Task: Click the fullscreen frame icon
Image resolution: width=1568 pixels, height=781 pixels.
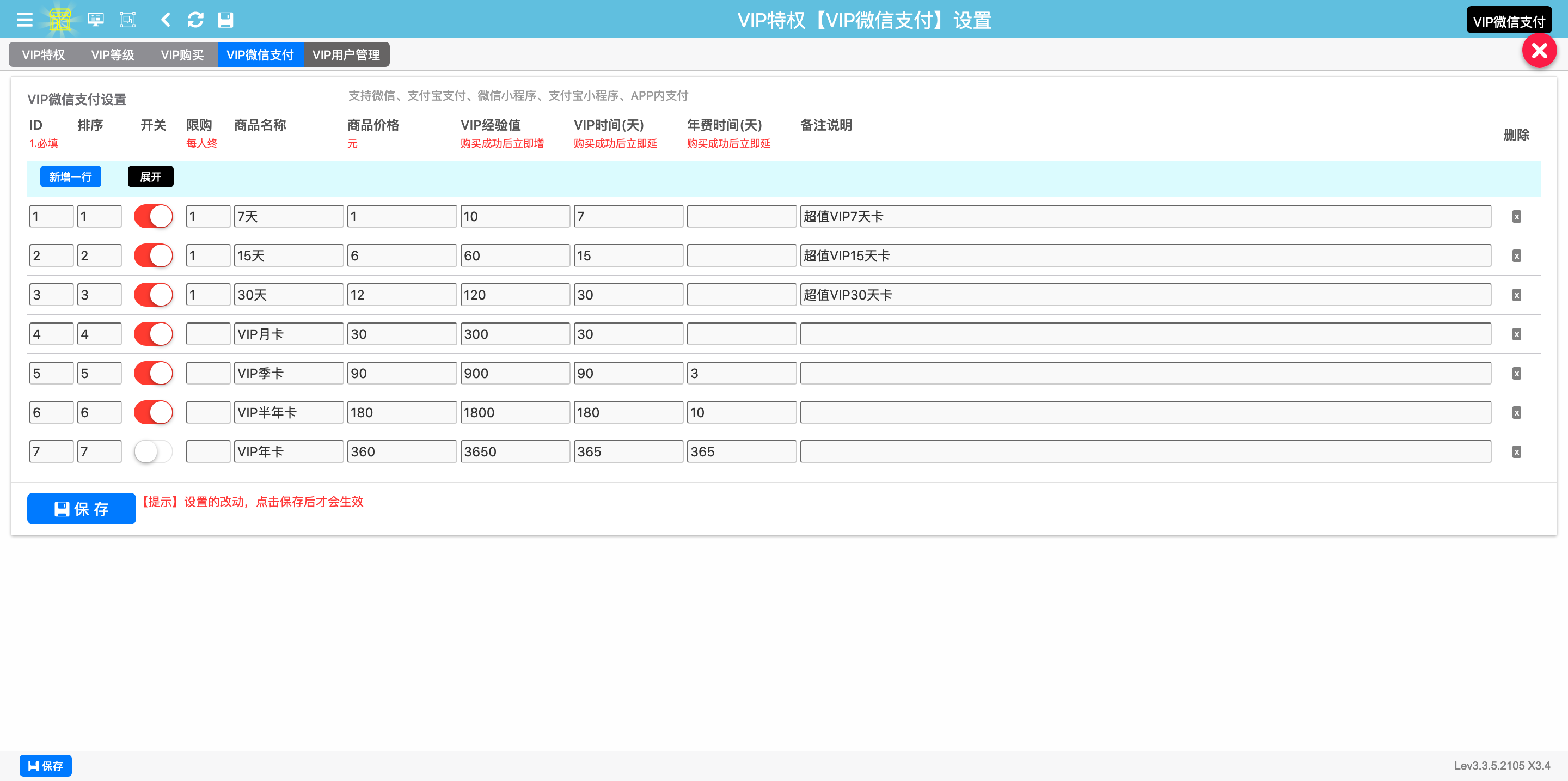Action: (128, 20)
